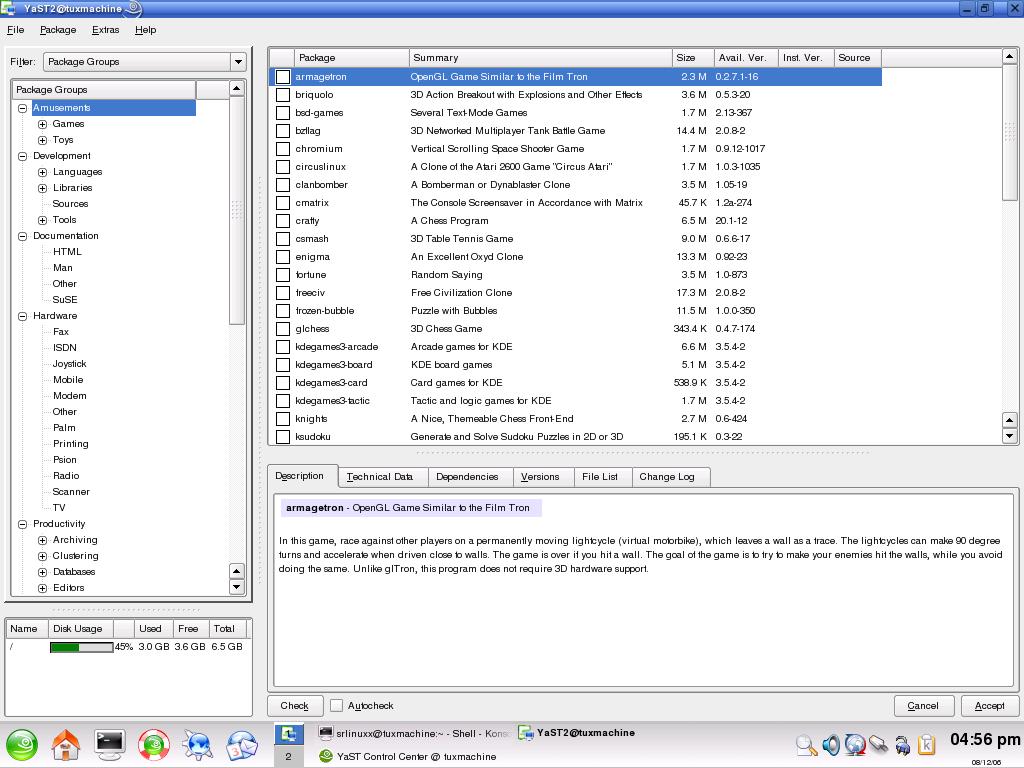Open the File menu
The width and height of the screenshot is (1024, 768).
click(16, 30)
